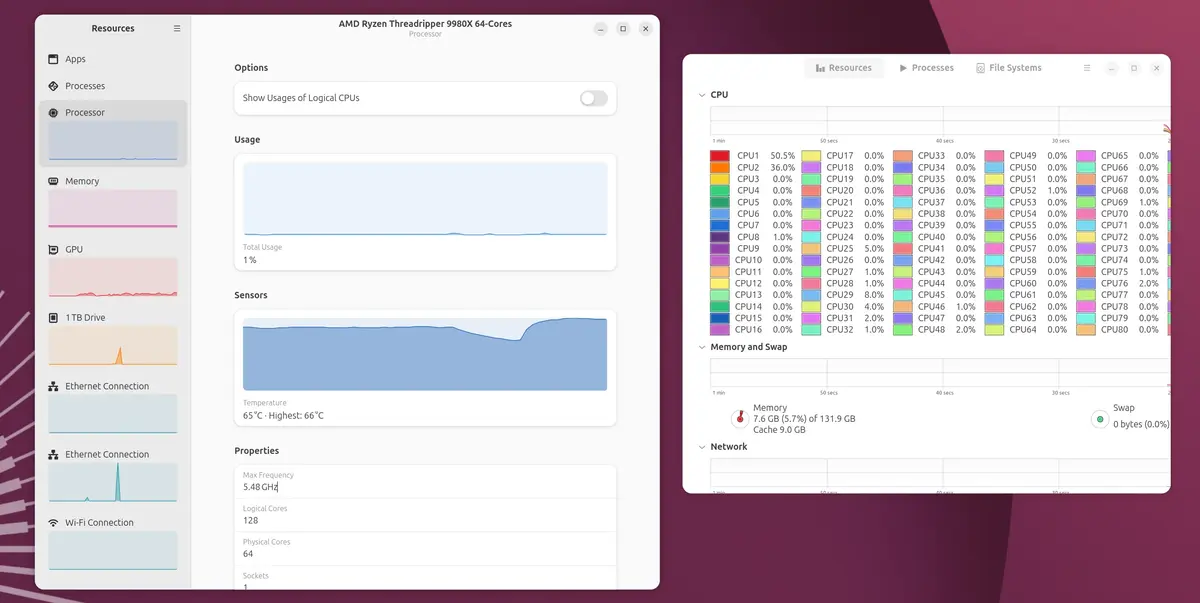This screenshot has width=1200, height=603.
Task: Open the 1 TB Drive section
Action: 113,338
